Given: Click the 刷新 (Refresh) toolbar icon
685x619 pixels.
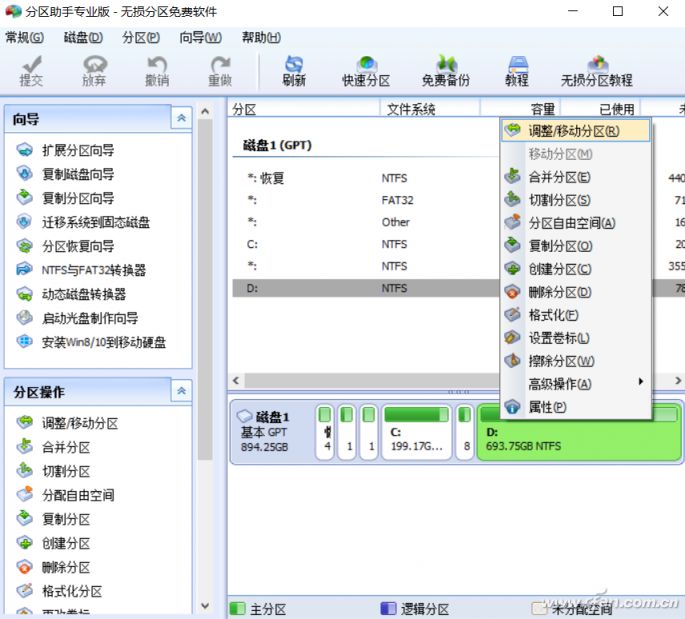Looking at the screenshot, I should point(294,71).
